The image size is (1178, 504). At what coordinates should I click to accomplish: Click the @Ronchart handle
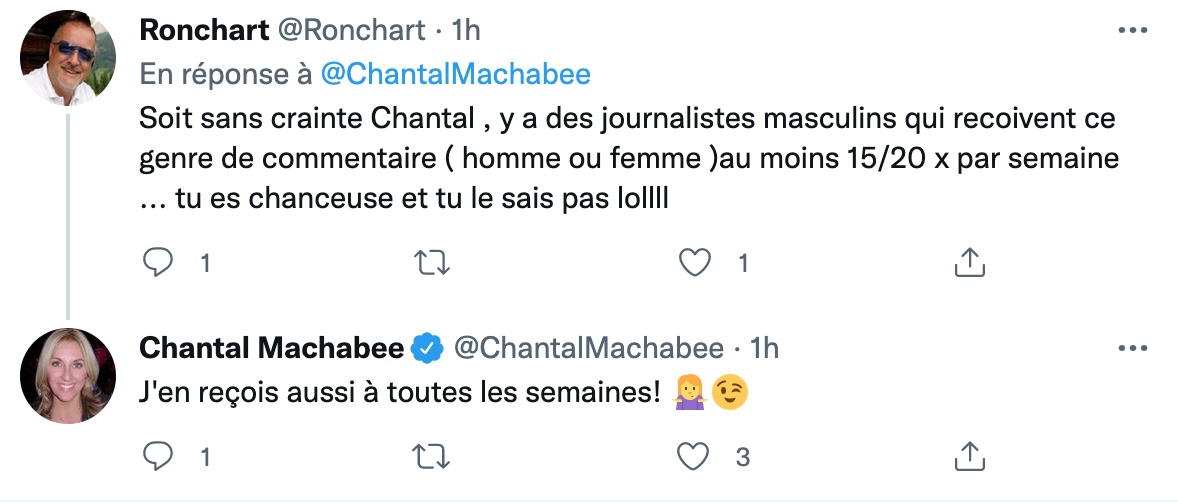[x=350, y=31]
